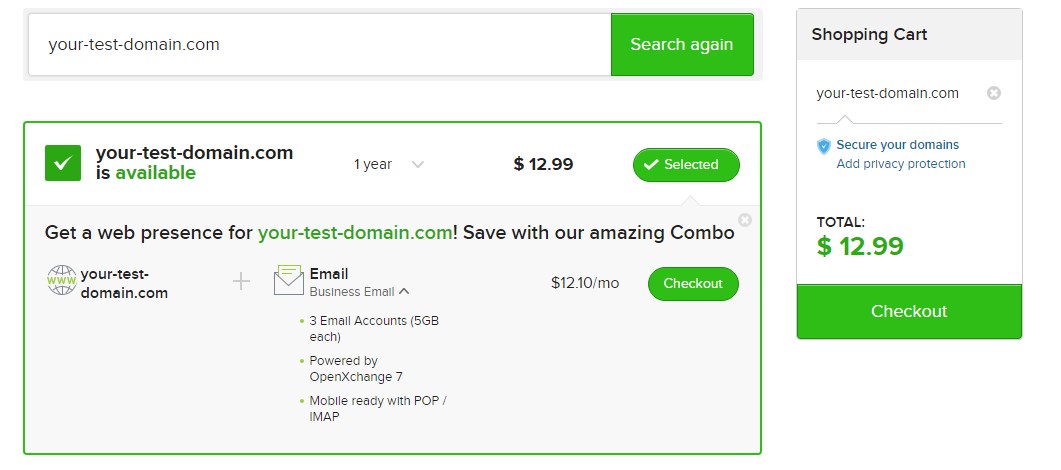
Task: Deselect the domain via the Selected button
Action: point(686,165)
